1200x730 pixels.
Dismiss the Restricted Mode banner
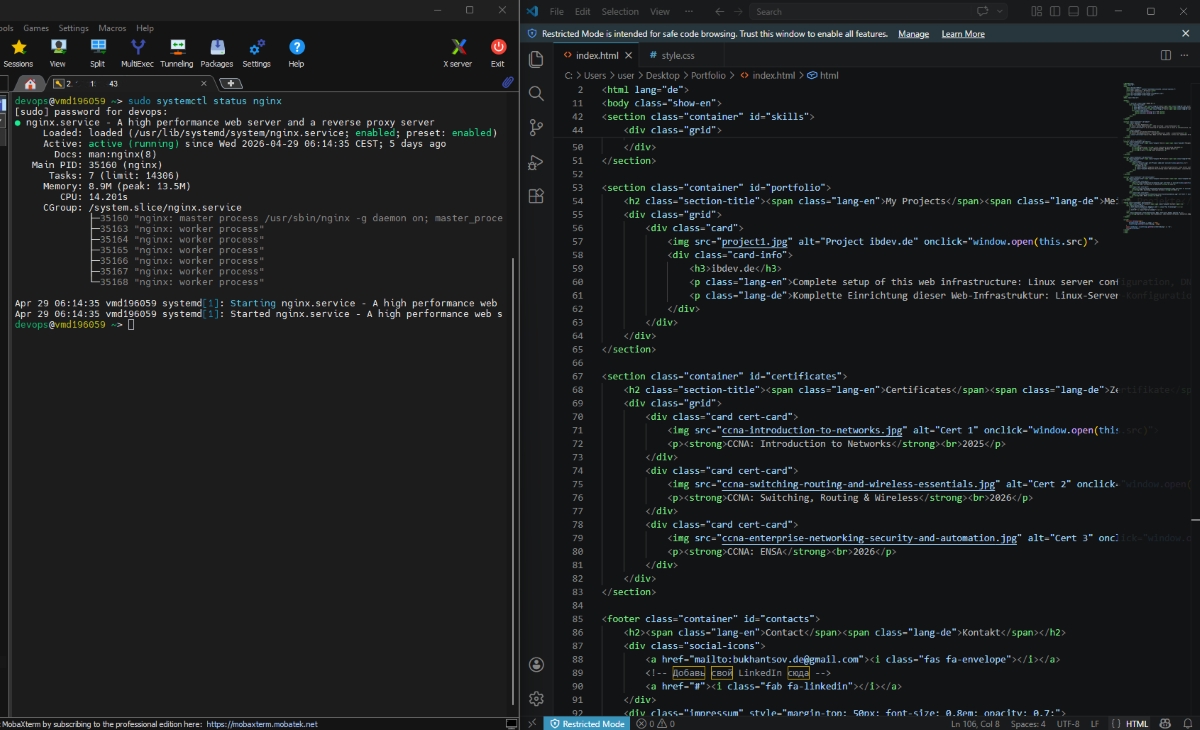click(1186, 33)
